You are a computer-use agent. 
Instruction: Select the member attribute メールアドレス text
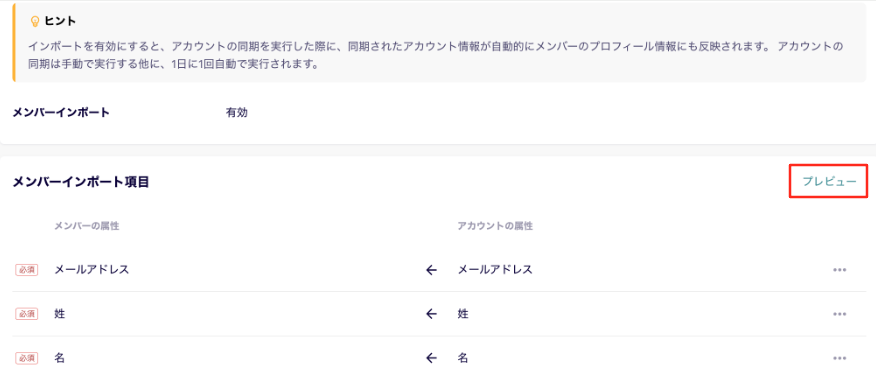point(92,269)
